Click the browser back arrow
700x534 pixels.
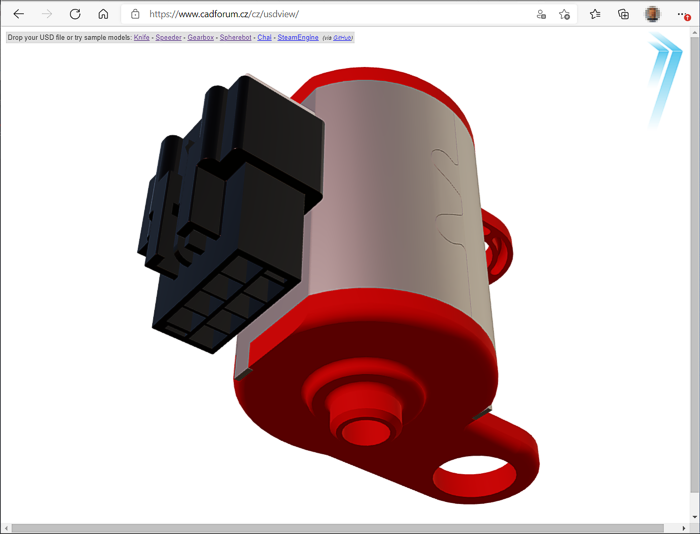(18, 14)
